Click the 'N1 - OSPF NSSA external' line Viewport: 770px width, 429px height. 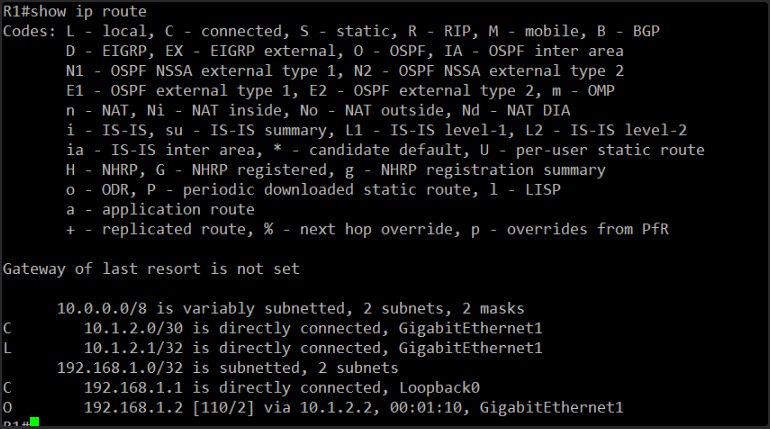pyautogui.click(x=345, y=71)
